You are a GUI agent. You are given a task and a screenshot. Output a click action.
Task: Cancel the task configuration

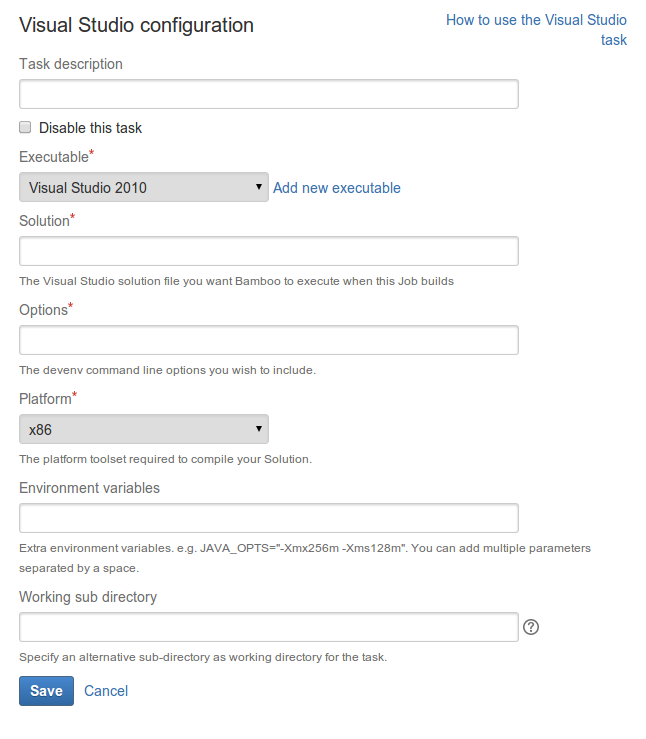pos(106,691)
